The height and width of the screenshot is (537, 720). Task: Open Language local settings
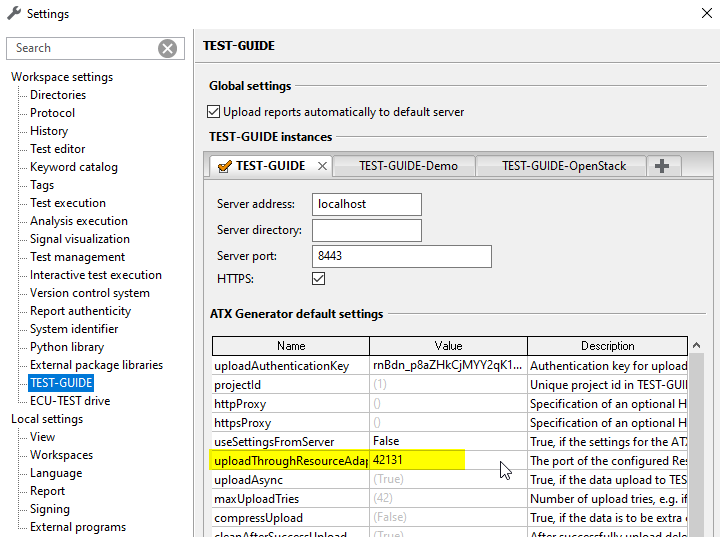(56, 473)
